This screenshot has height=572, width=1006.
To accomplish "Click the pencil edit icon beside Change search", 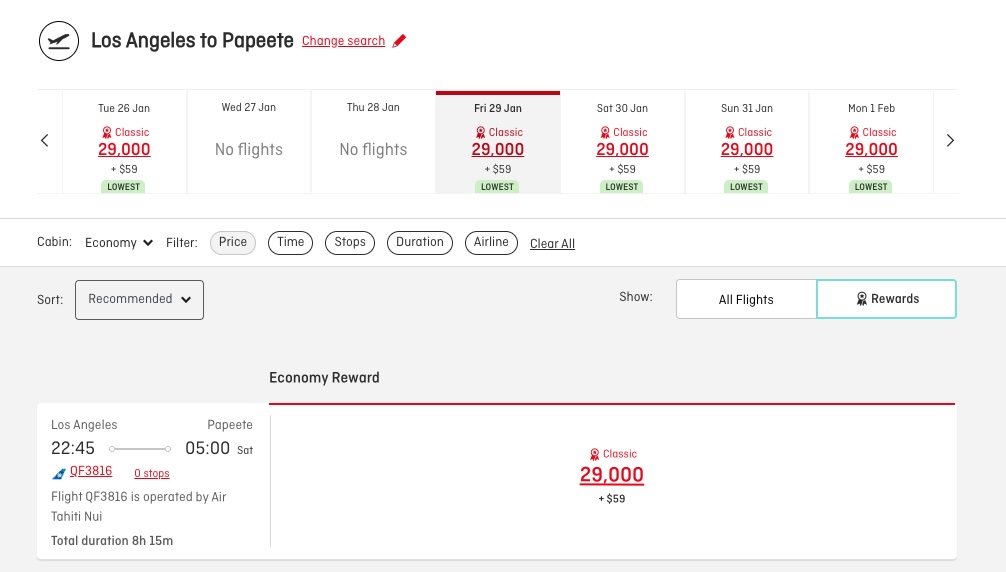I will tap(399, 41).
